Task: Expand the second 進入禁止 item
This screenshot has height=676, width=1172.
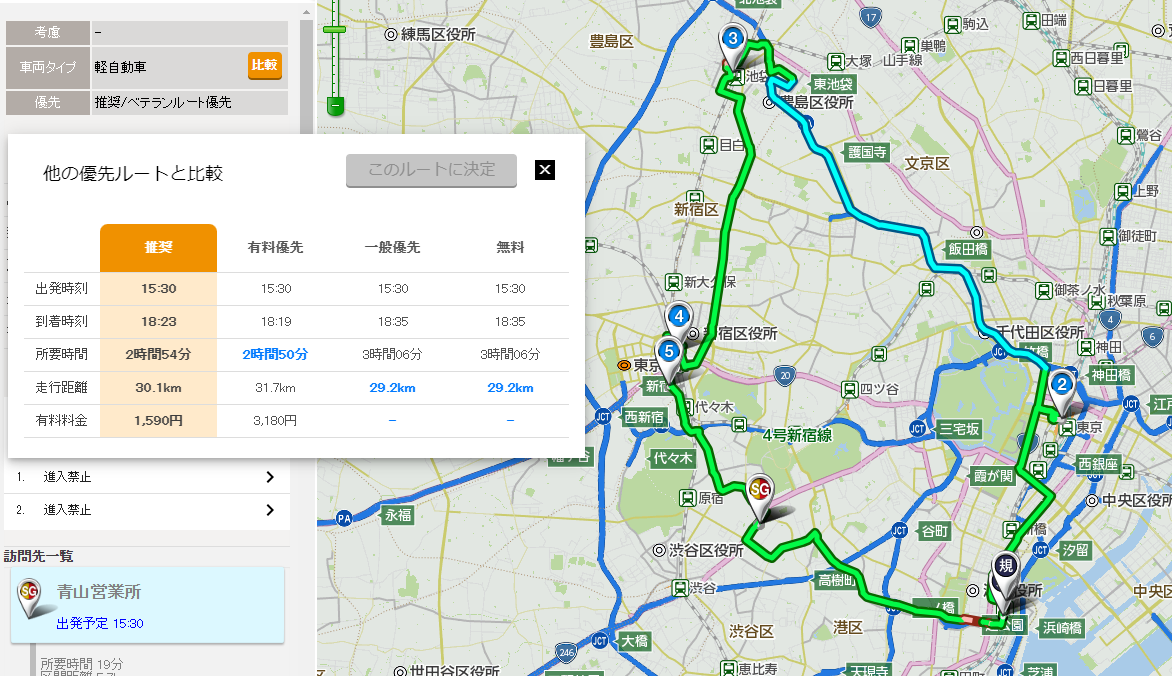Action: pos(146,510)
